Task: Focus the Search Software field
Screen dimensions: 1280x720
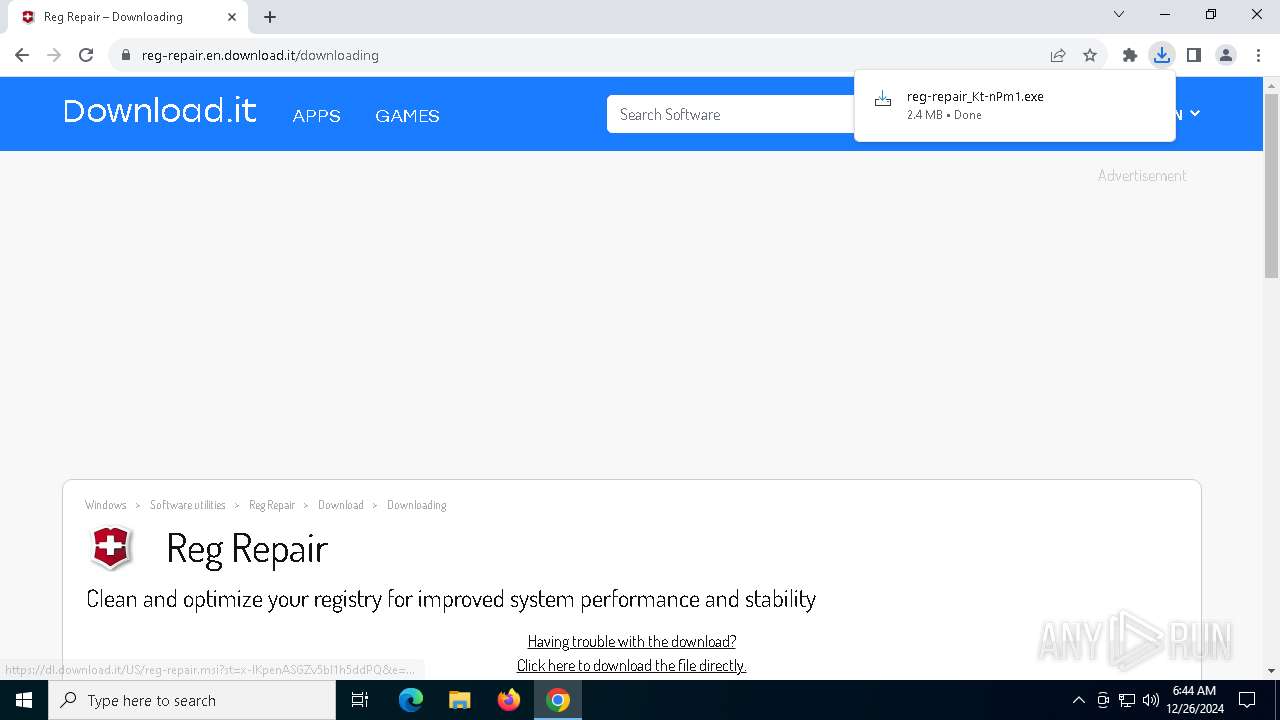Action: [731, 114]
